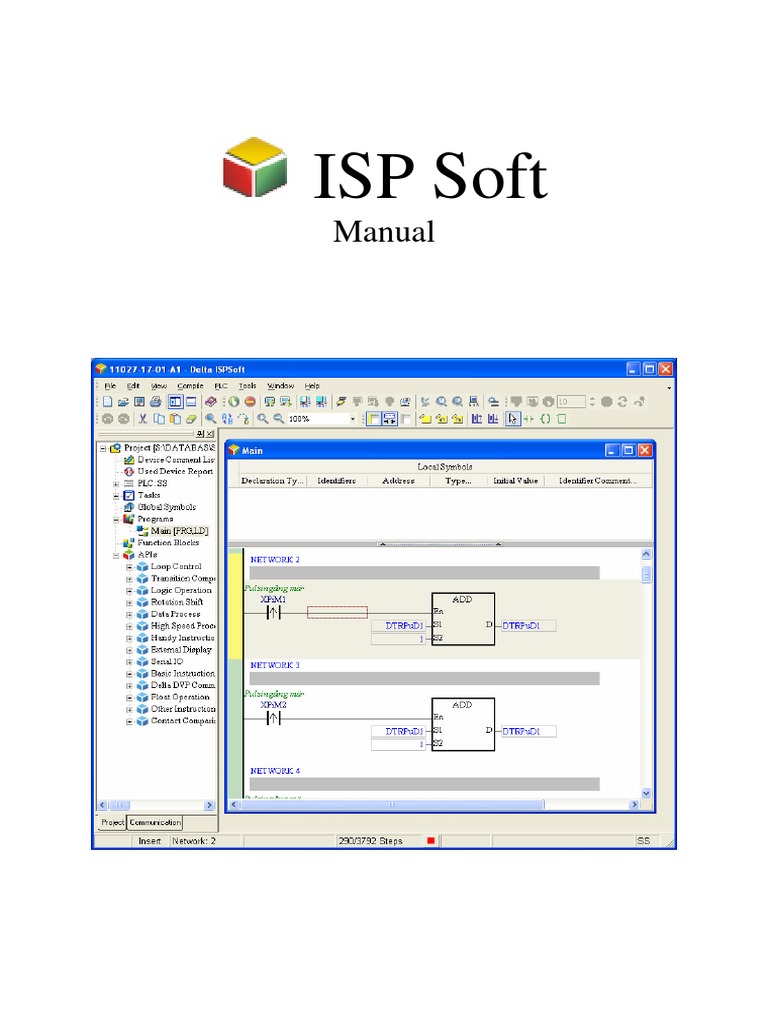Close the project panel with X button
The image size is (768, 1024).
coord(210,434)
